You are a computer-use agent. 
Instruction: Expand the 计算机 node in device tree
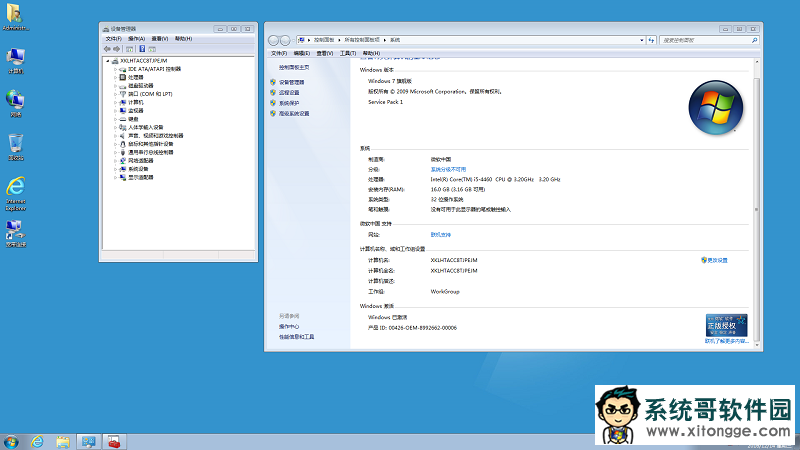click(x=115, y=102)
